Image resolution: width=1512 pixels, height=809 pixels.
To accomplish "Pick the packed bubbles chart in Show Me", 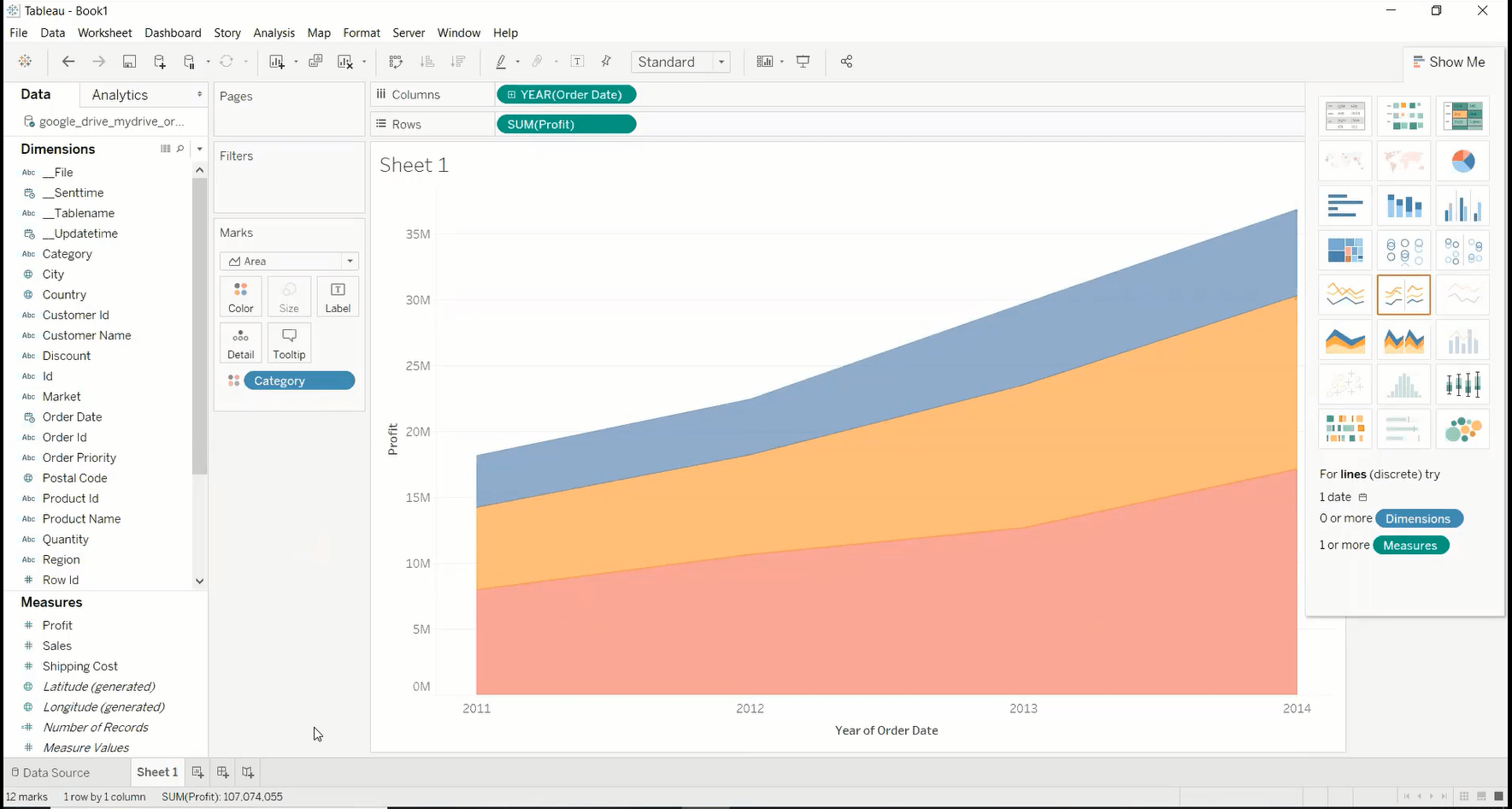I will pyautogui.click(x=1462, y=428).
